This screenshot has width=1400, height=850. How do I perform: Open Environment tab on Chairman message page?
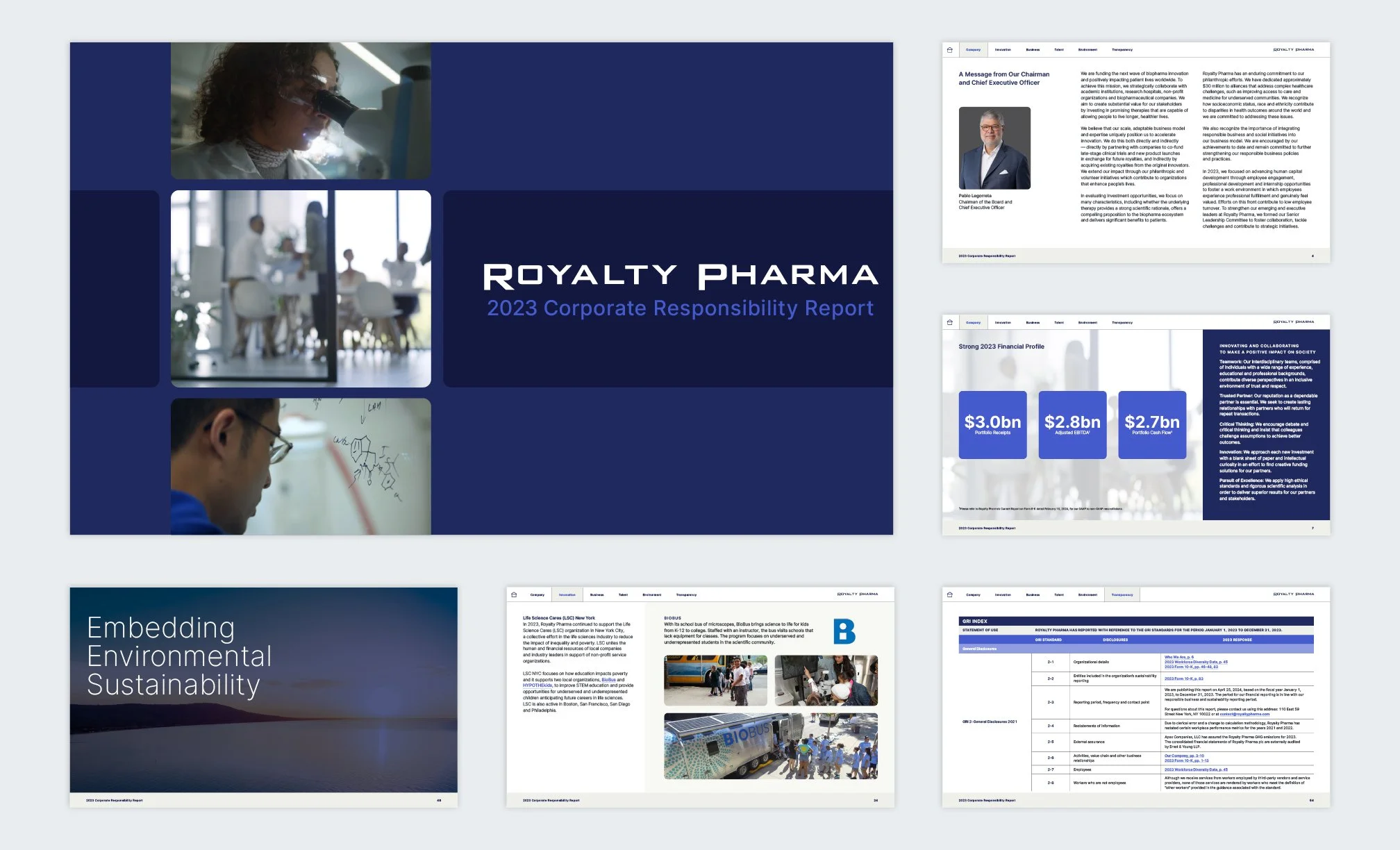click(x=1087, y=50)
